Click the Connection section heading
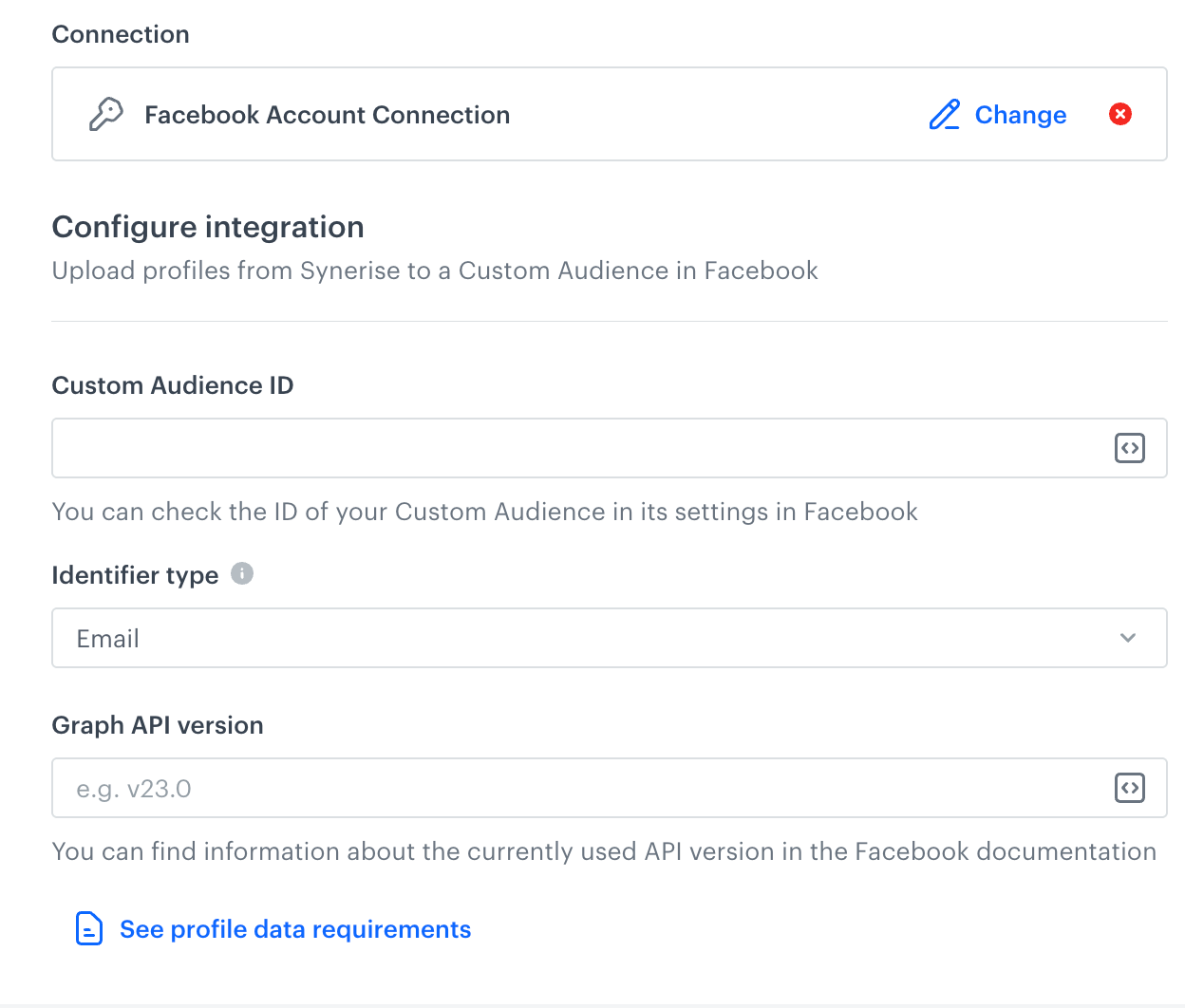 coord(121,34)
